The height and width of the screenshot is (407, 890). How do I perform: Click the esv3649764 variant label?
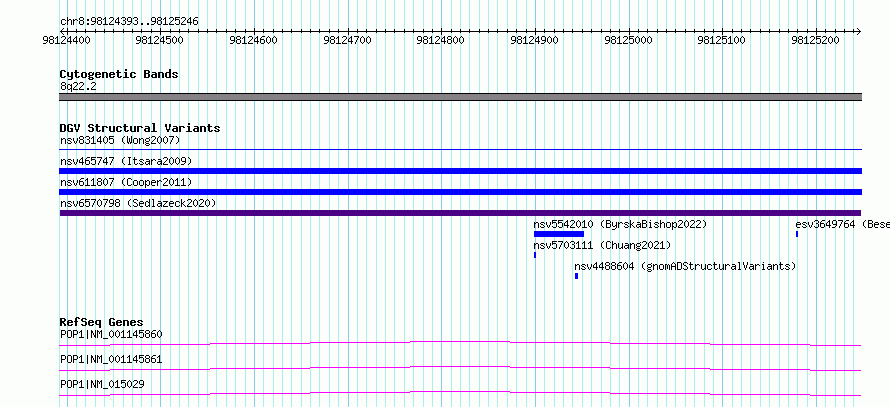842,224
